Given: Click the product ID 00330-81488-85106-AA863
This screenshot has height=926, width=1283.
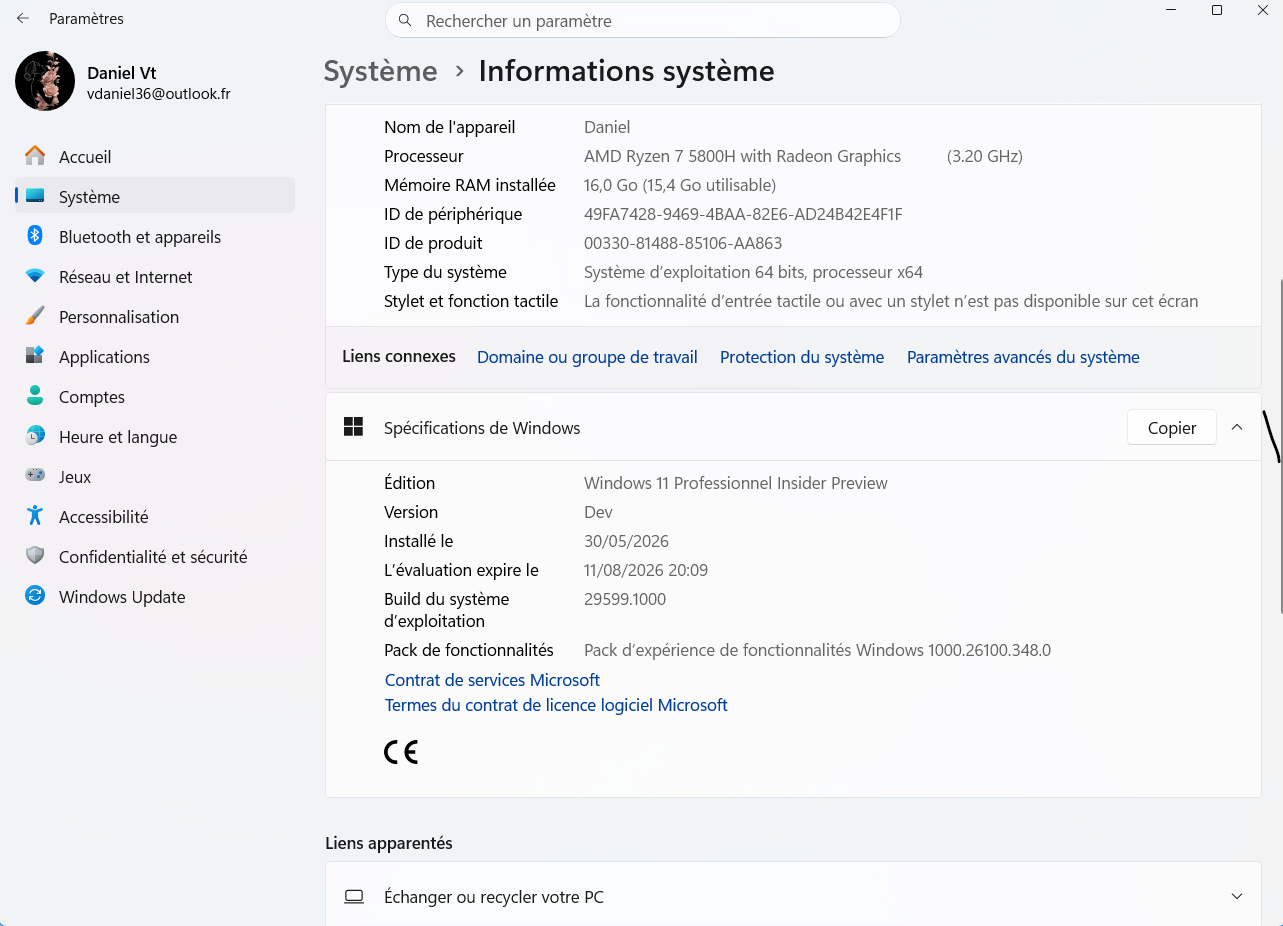Looking at the screenshot, I should (x=683, y=243).
